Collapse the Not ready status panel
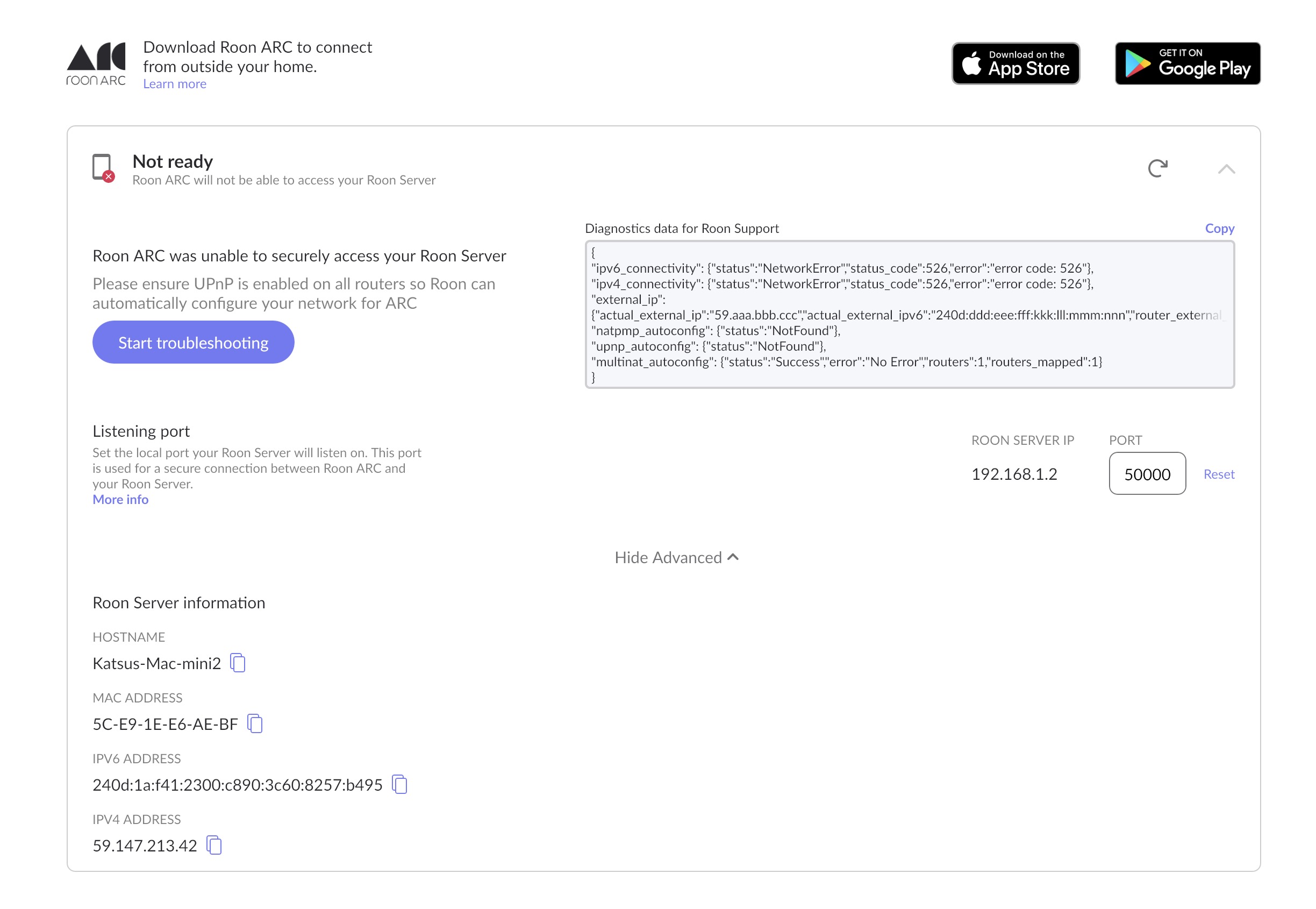Screen dimensions: 1316x909 1226,169
